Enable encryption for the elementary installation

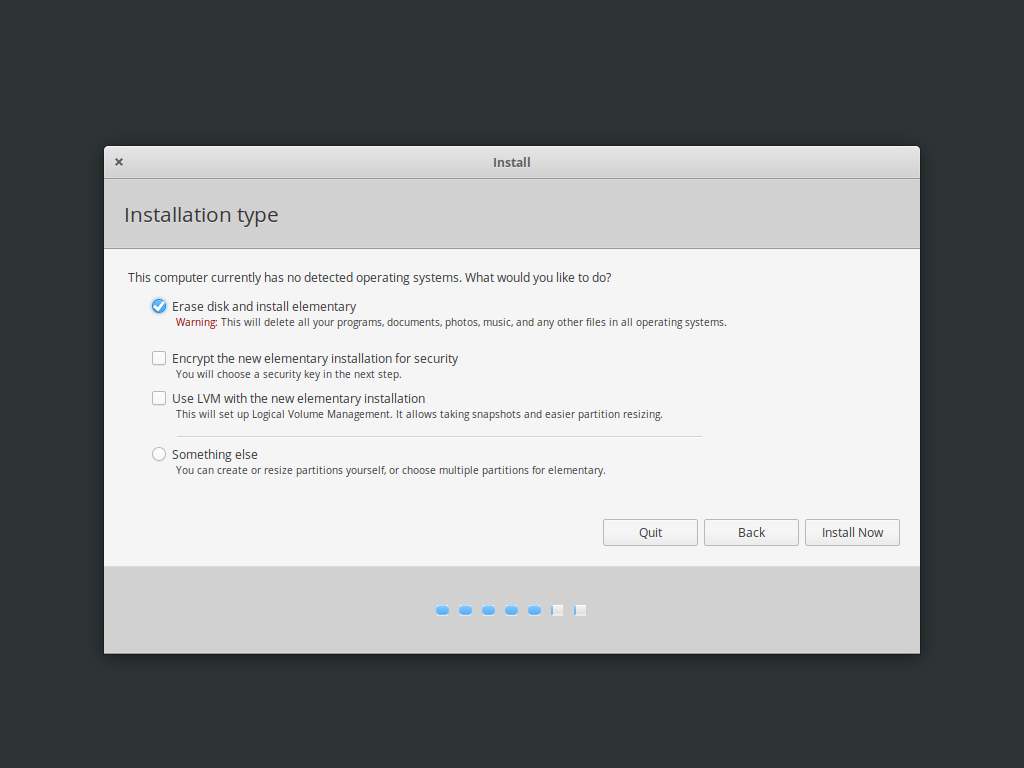point(159,357)
